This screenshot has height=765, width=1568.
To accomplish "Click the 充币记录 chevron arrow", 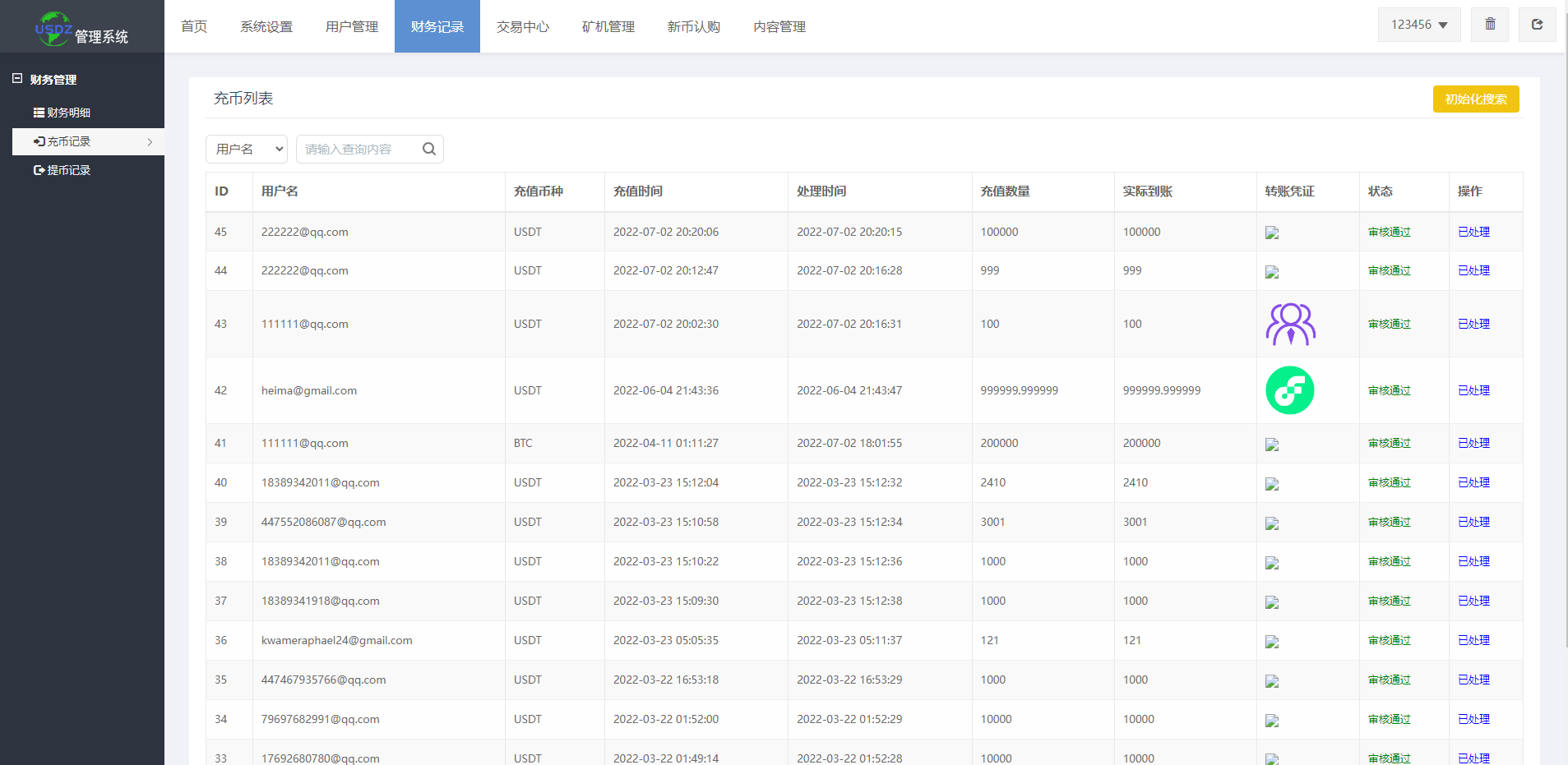I will pos(150,142).
